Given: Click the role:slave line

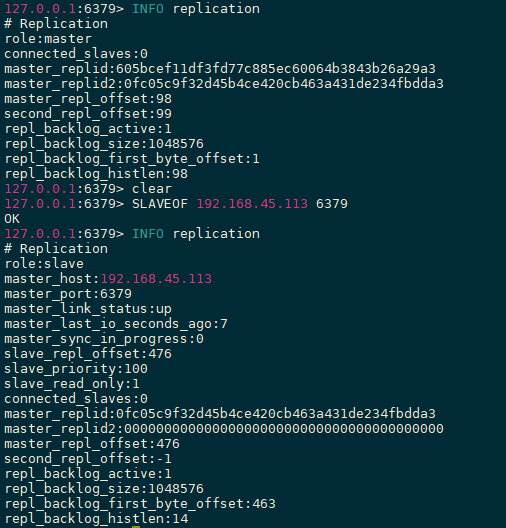Looking at the screenshot, I should pos(44,264).
